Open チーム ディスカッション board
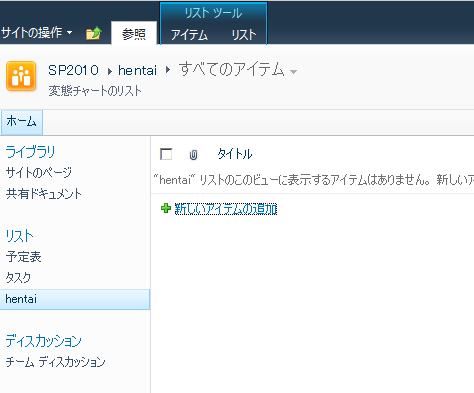This screenshot has height=393, width=474. tap(55, 362)
